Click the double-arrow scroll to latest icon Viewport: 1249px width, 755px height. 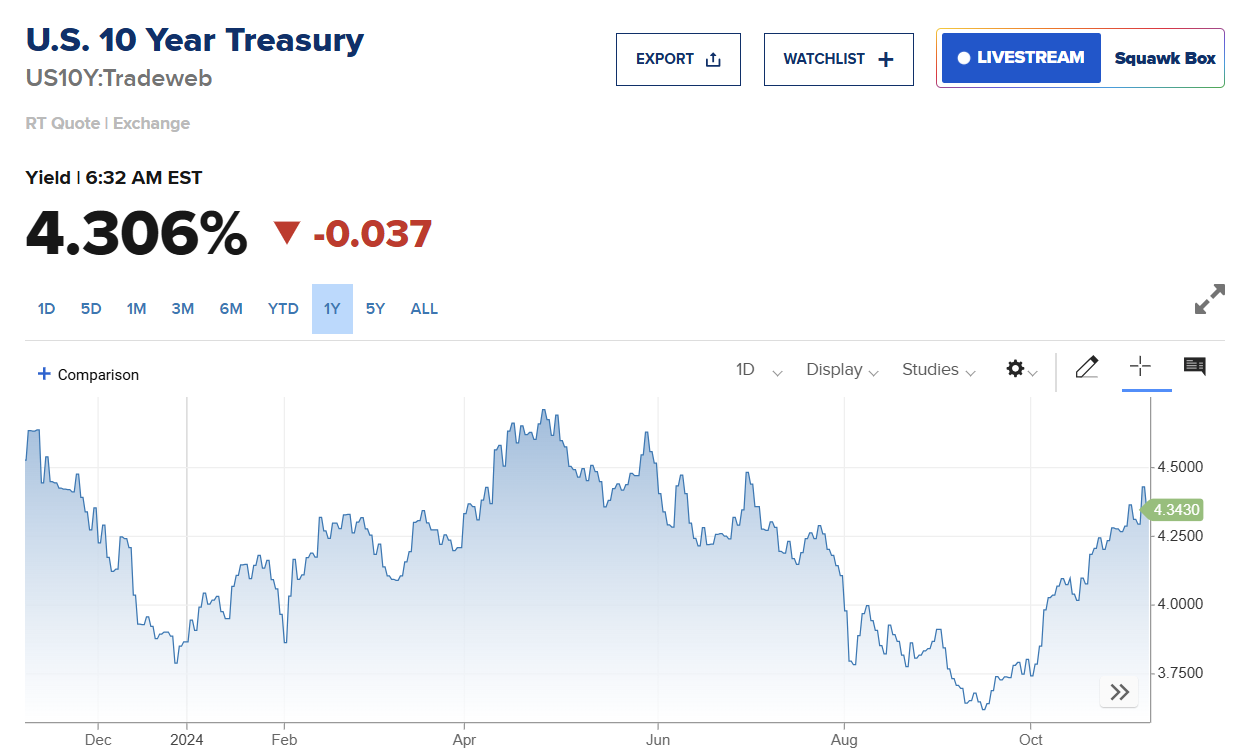(x=1119, y=692)
